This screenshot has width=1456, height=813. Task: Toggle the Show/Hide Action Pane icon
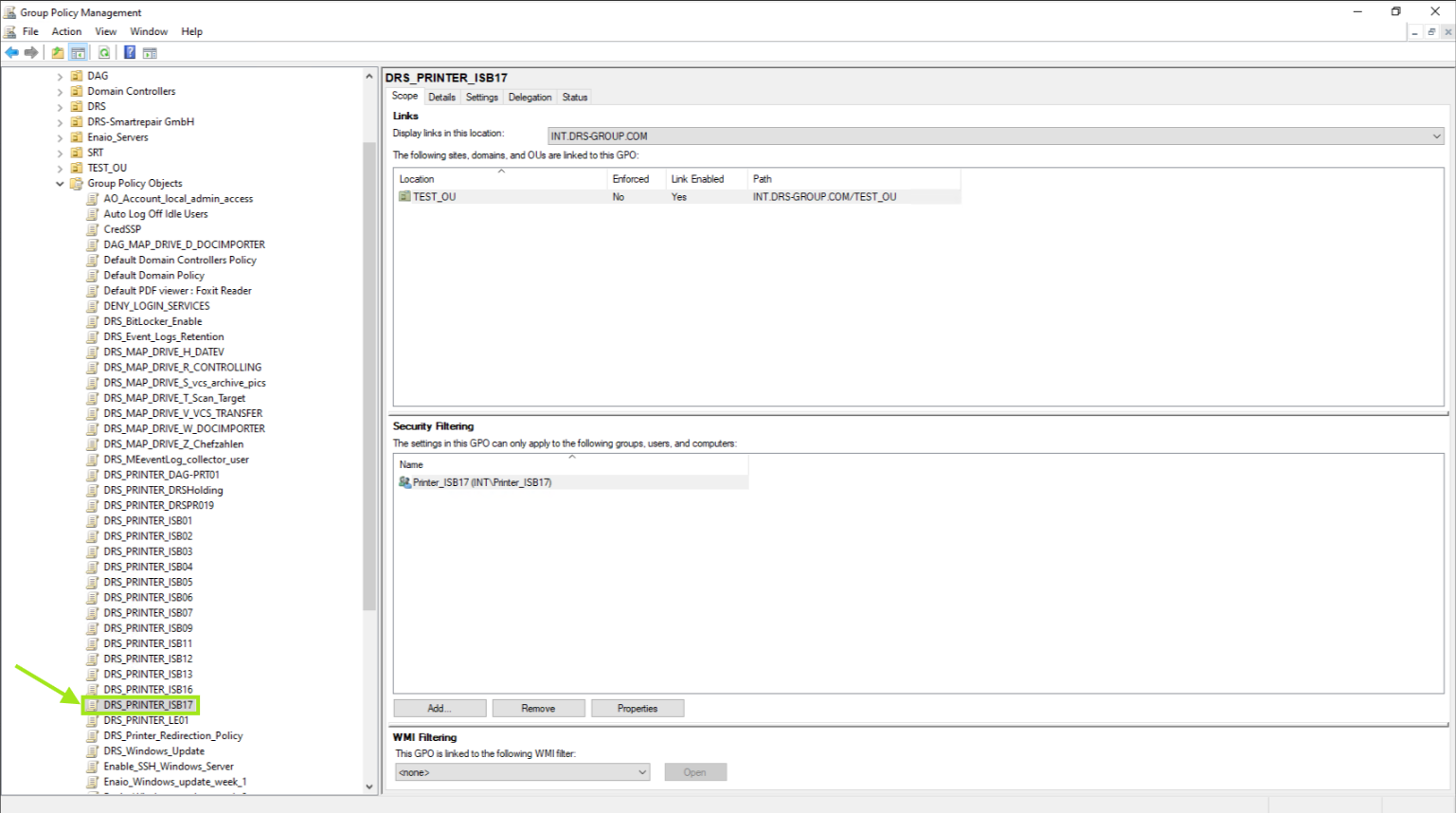click(150, 53)
